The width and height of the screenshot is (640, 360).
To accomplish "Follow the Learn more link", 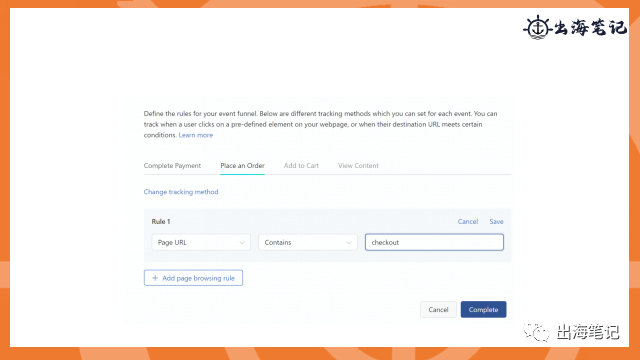I will click(196, 135).
